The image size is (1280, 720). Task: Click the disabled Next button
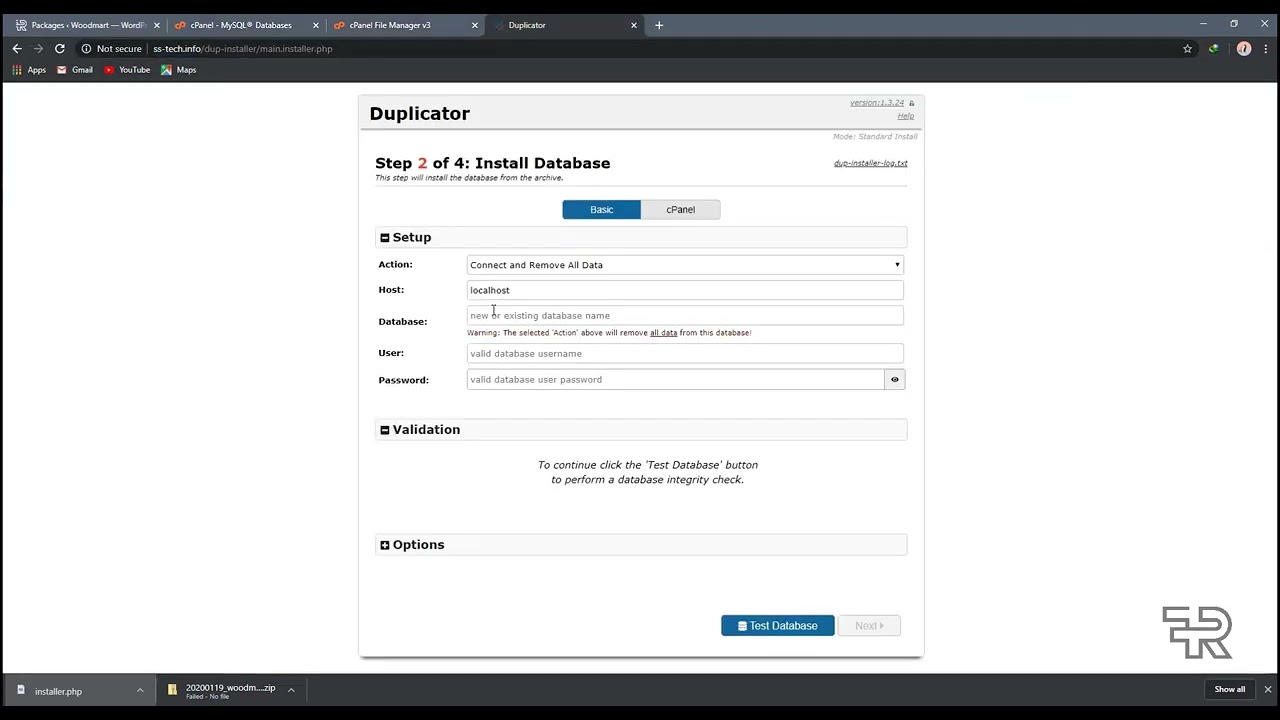pos(869,626)
